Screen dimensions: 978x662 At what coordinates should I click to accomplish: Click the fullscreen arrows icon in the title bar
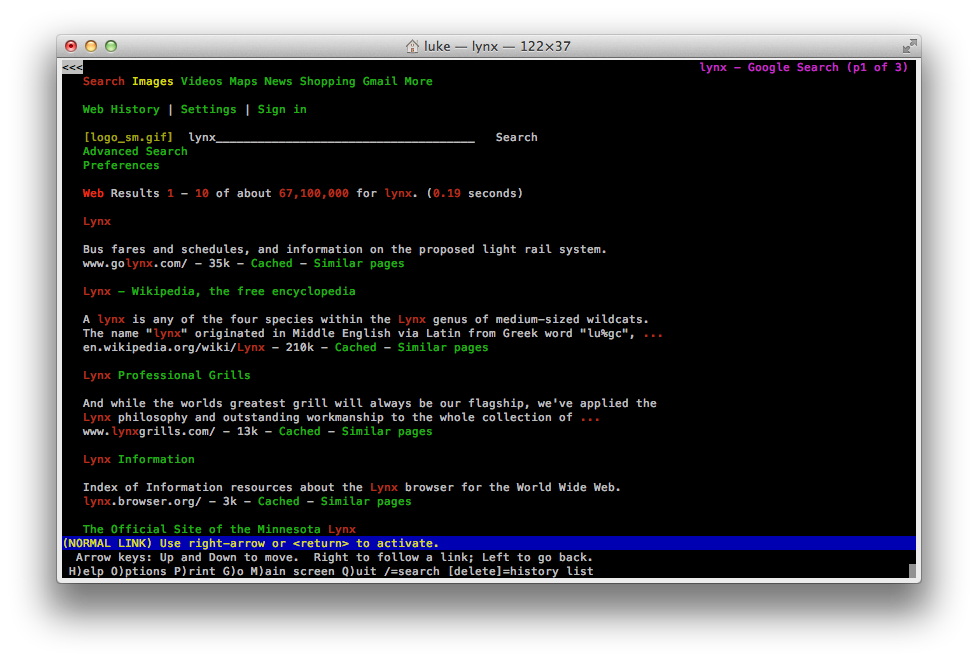[909, 46]
